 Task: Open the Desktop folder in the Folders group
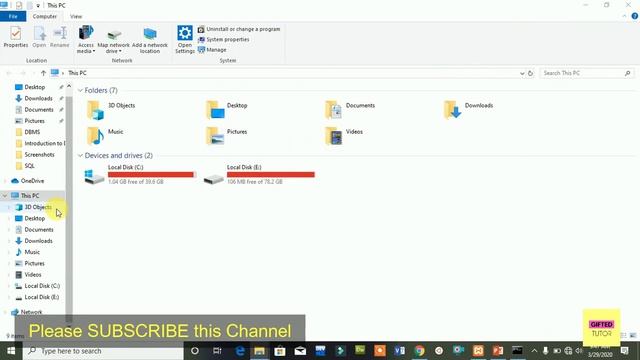click(227, 110)
